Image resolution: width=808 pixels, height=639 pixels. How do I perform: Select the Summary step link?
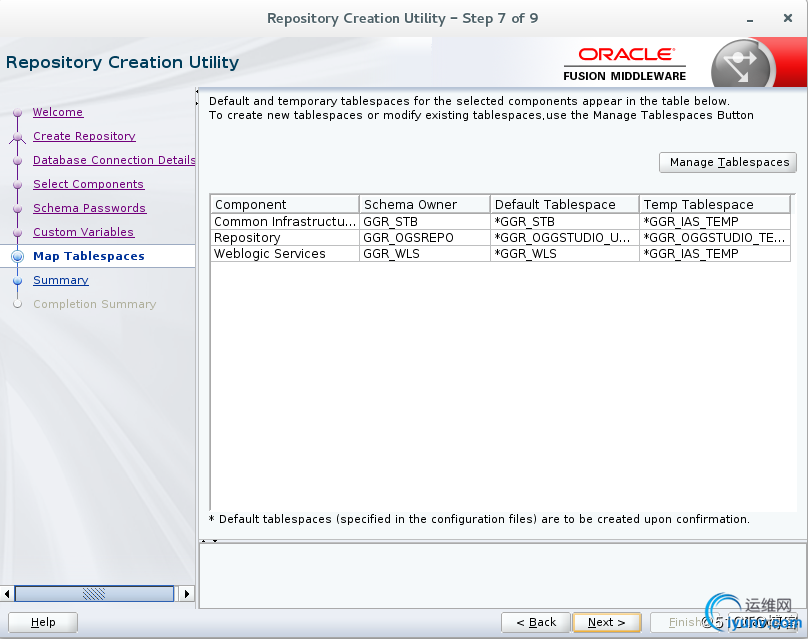[x=60, y=280]
